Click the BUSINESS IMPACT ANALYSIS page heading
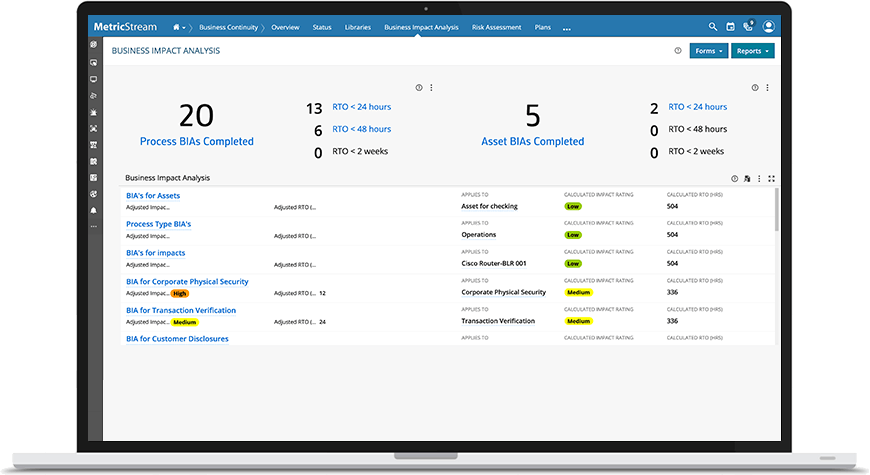Screen dimensions: 870x475 pyautogui.click(x=166, y=50)
